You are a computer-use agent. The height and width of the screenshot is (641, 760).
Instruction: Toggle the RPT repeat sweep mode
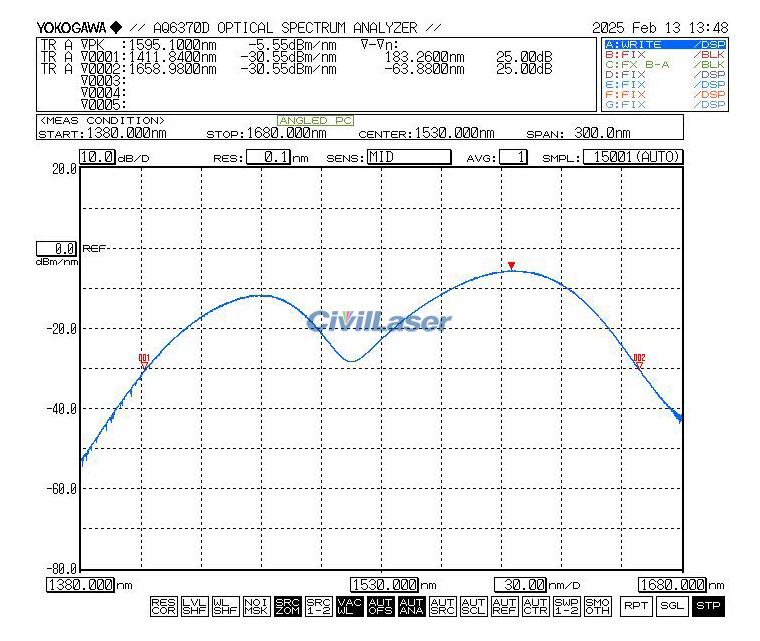click(635, 606)
